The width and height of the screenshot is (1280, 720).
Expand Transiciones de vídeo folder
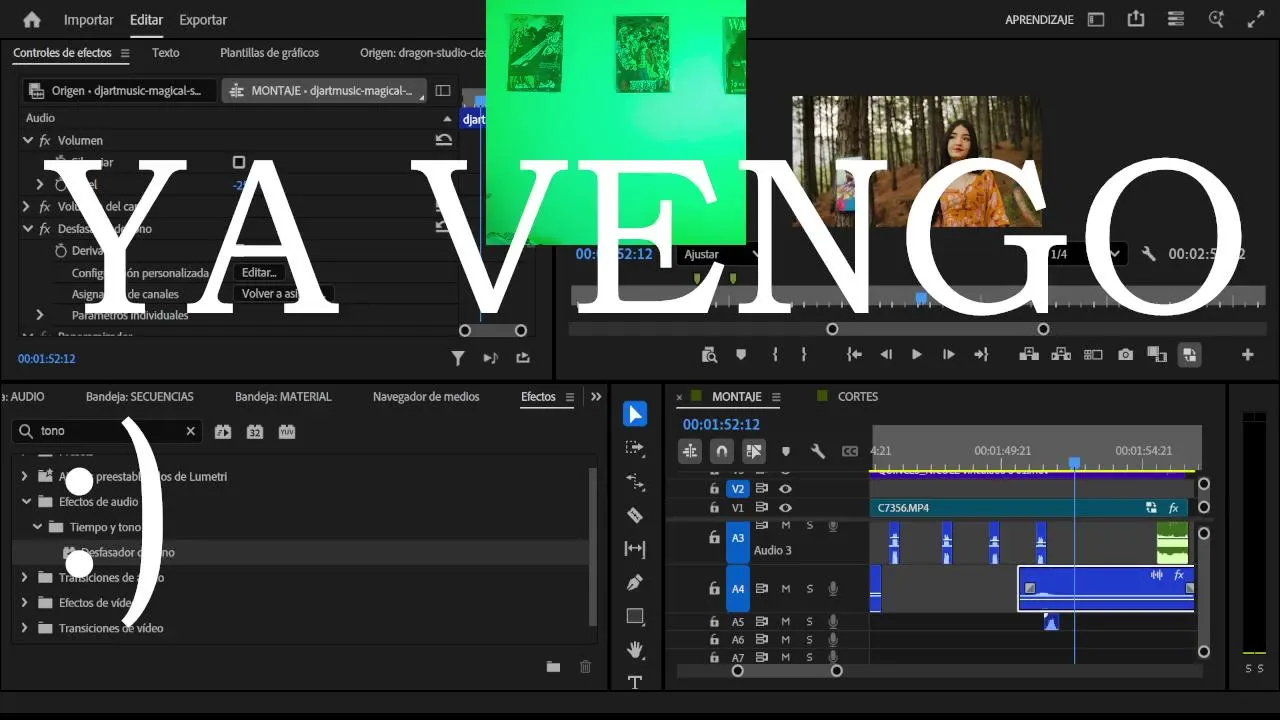[25, 628]
